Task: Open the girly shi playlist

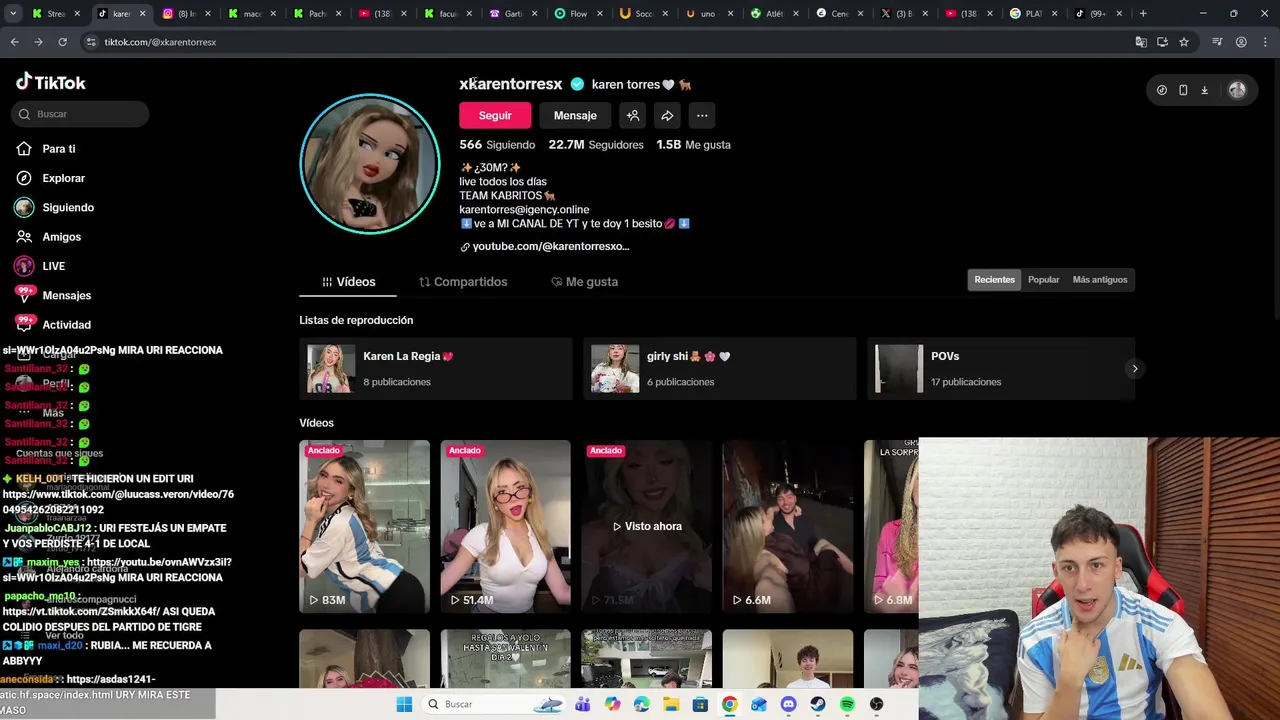Action: tap(720, 368)
